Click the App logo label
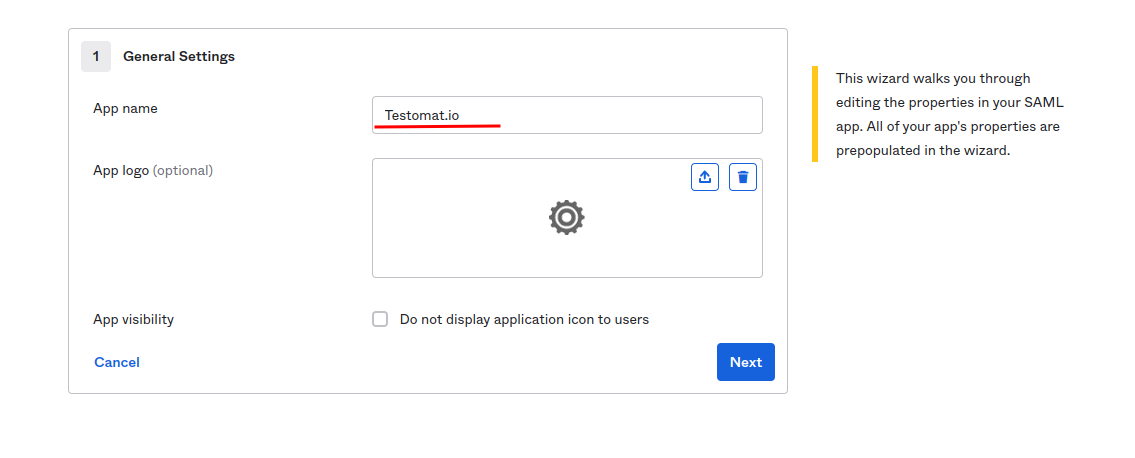The width and height of the screenshot is (1135, 458). [x=121, y=170]
